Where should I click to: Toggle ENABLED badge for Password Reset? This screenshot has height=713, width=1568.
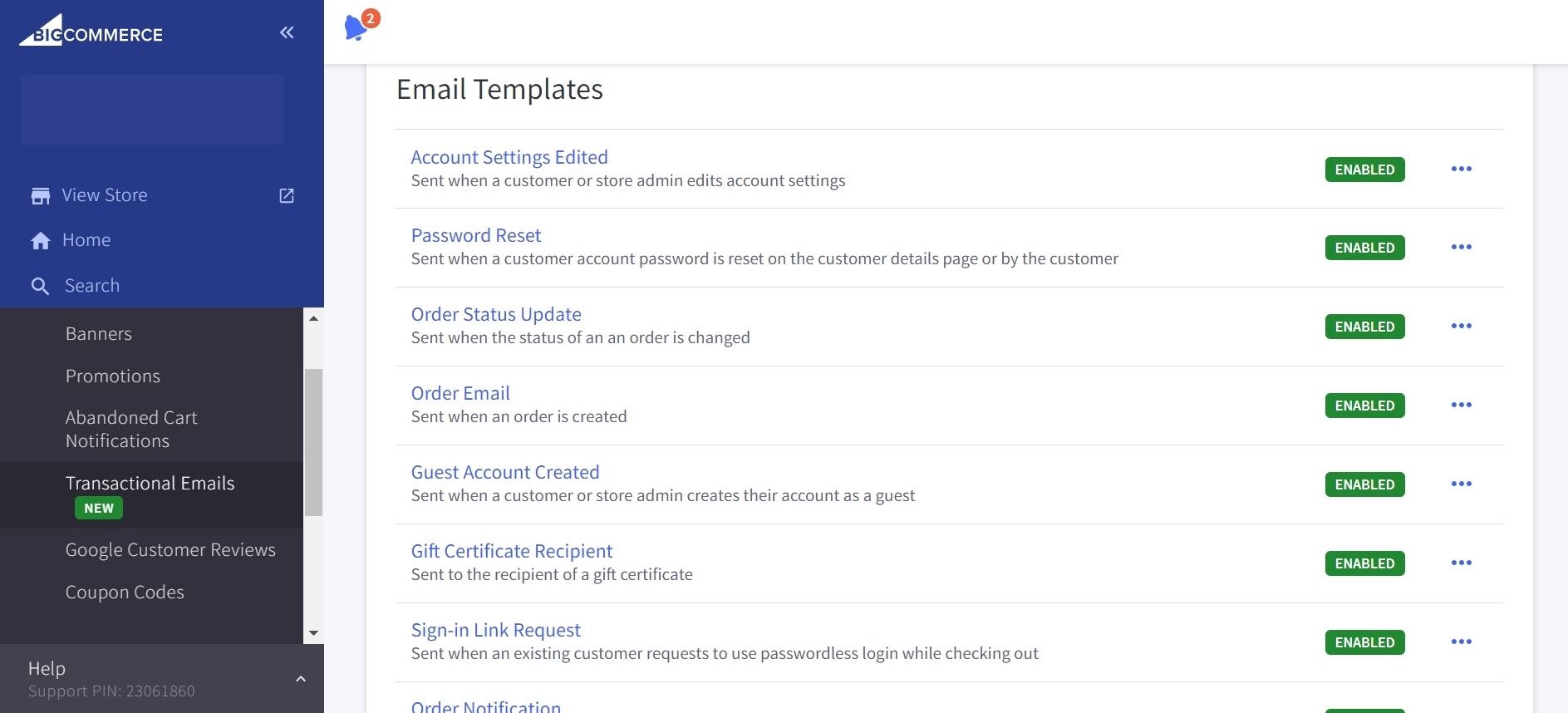(x=1364, y=248)
